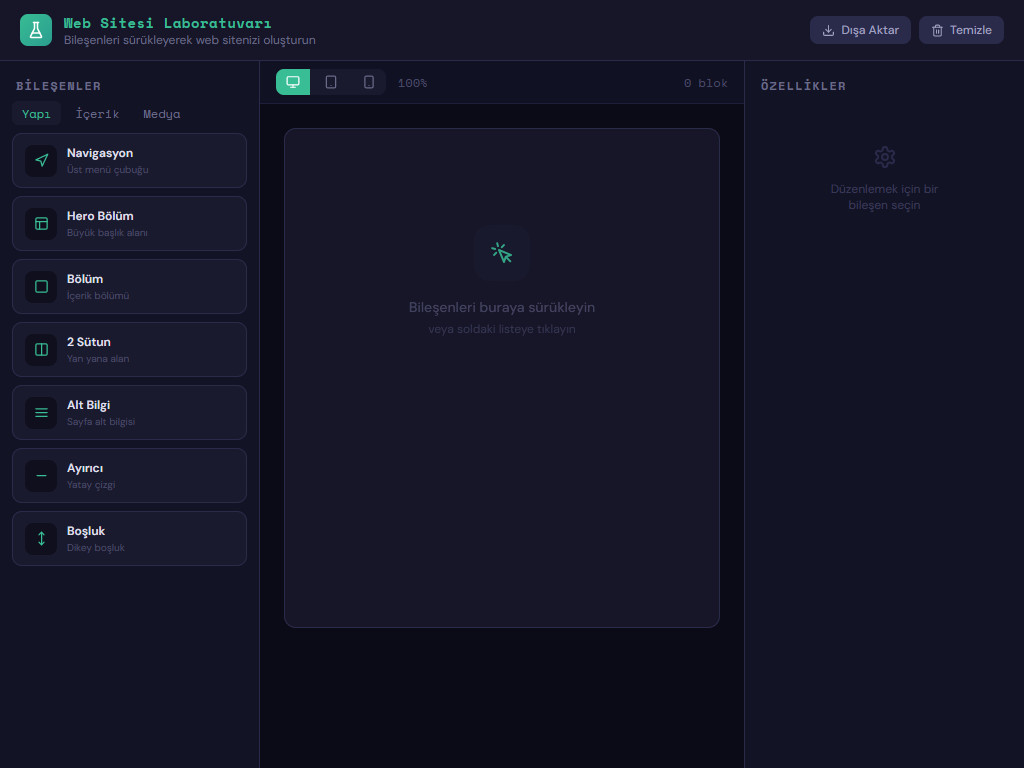Select the Navigasyon component icon
This screenshot has width=1024, height=768.
(x=41, y=160)
